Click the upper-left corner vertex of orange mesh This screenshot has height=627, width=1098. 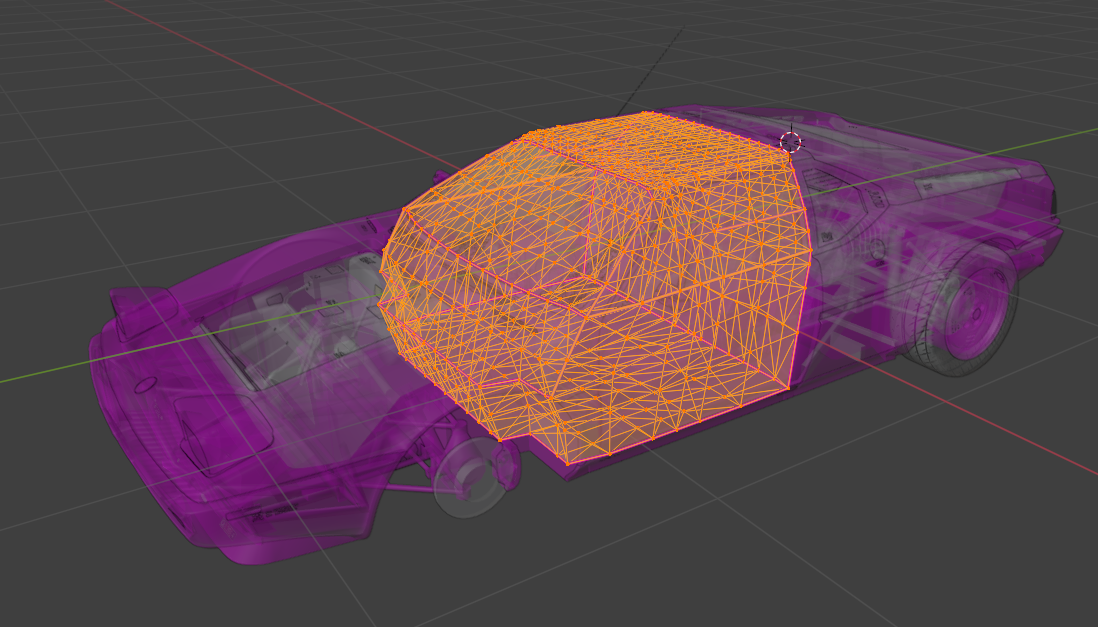[404, 209]
